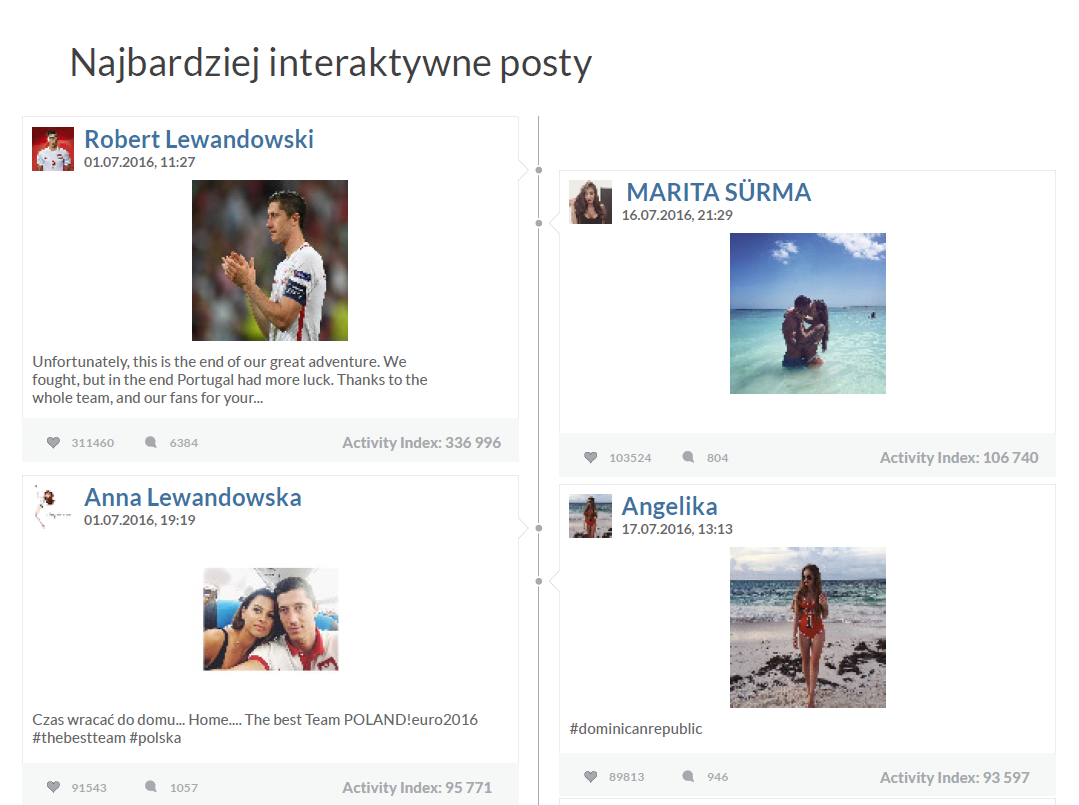Click the comment bubble icon showing 6384

coord(151,442)
